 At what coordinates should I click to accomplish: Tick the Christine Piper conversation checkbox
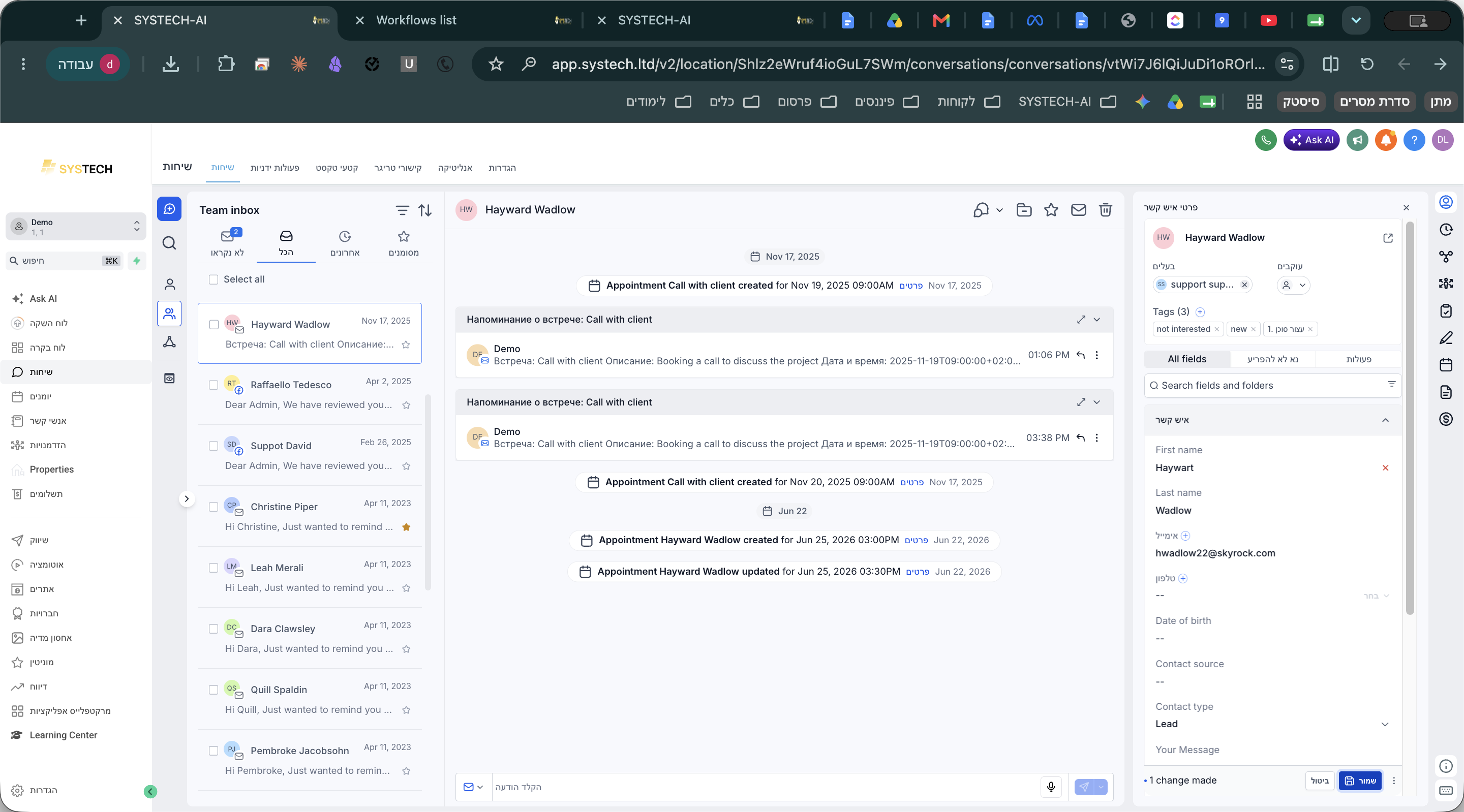(213, 507)
